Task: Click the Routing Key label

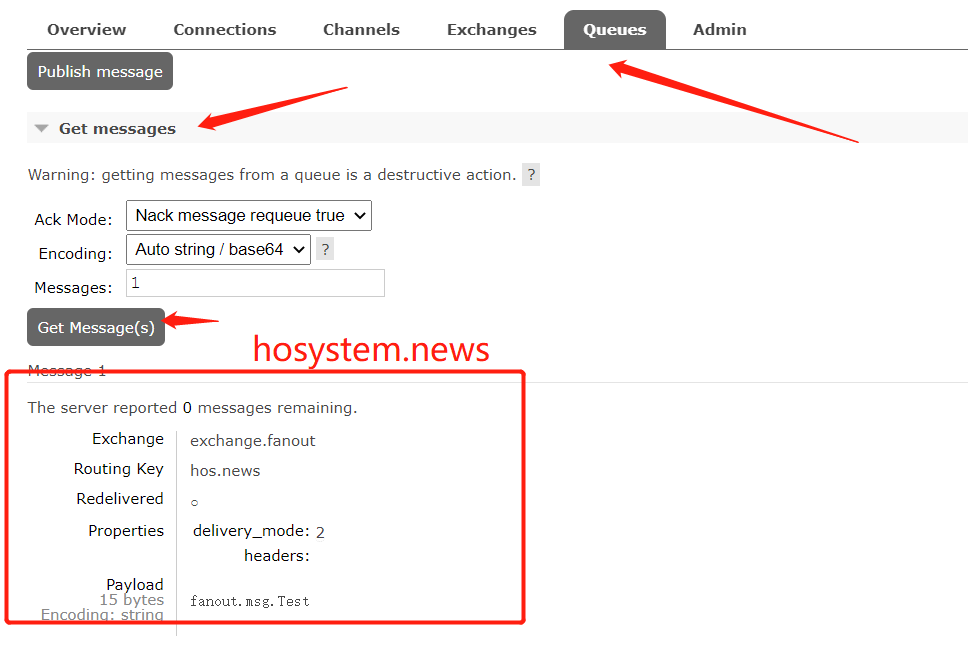Action: [x=119, y=469]
